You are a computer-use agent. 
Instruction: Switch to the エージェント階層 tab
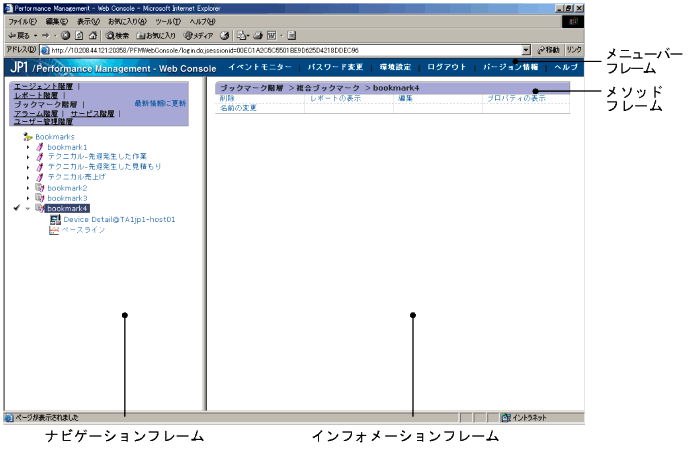(43, 86)
